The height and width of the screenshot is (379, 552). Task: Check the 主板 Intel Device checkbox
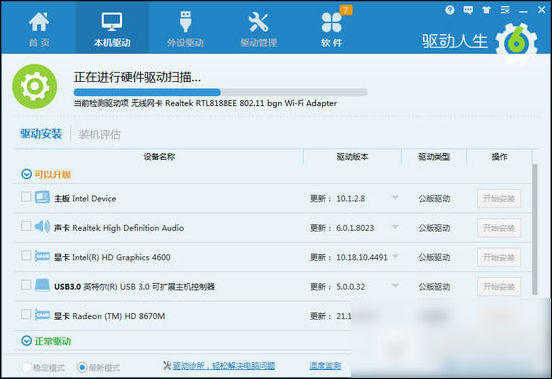click(x=26, y=197)
